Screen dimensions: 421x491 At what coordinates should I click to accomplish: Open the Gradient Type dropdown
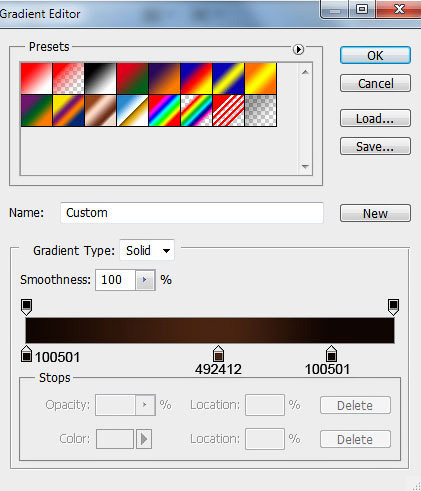[x=147, y=250]
